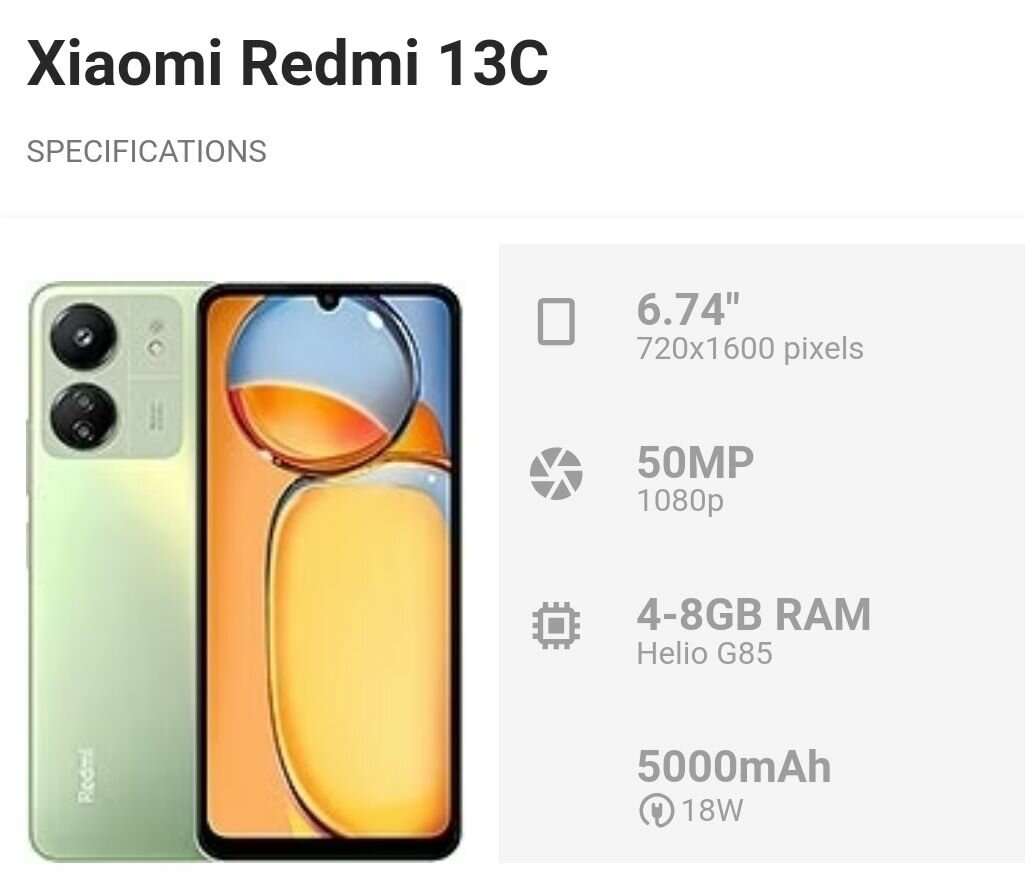This screenshot has width=1025, height=884.
Task: Click the 18W charging text
Action: [712, 811]
